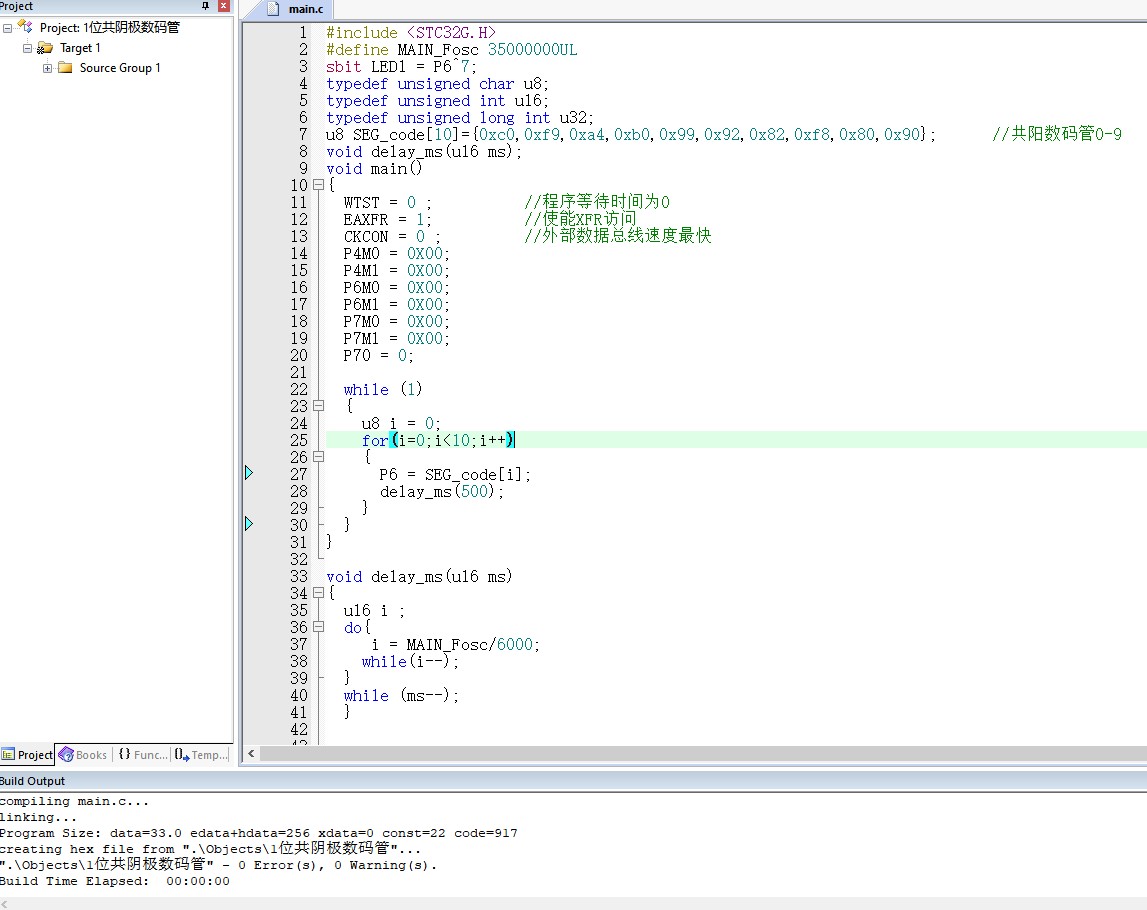Viewport: 1147px width, 910px height.
Task: Expand the Source Group 1 tree node
Action: point(47,68)
